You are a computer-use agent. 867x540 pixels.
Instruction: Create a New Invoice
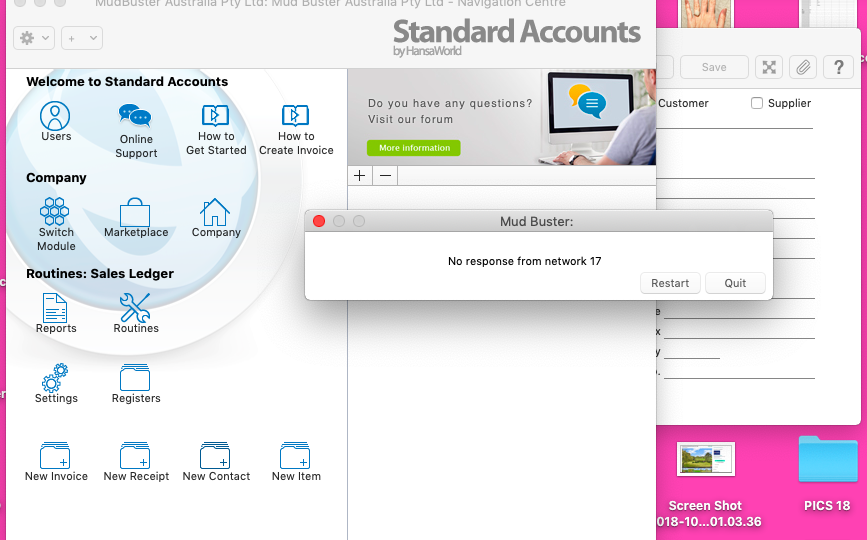coord(55,455)
